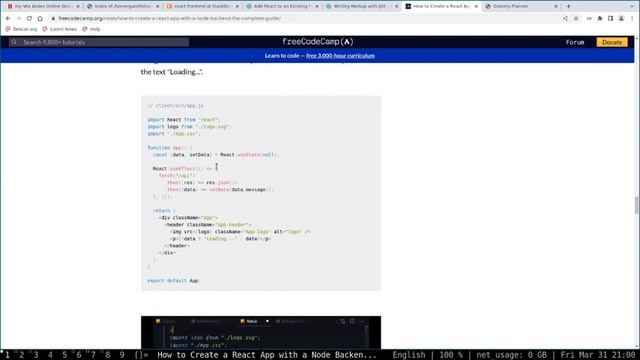The image size is (640, 360).
Task: Click the 'function App()' code line
Action: (170, 147)
